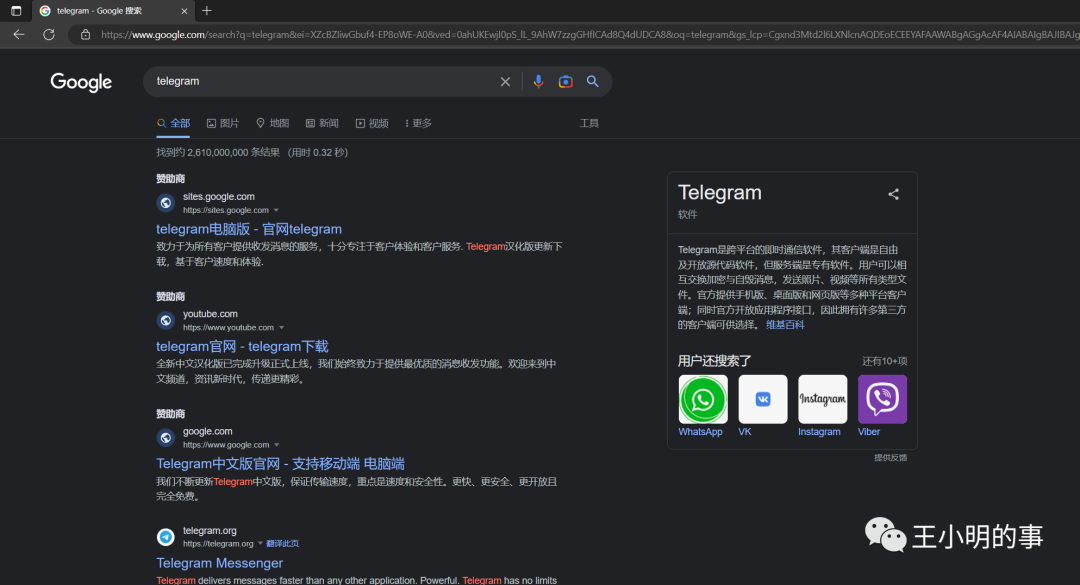Open a new browser tab
1080x585 pixels.
coord(207,11)
